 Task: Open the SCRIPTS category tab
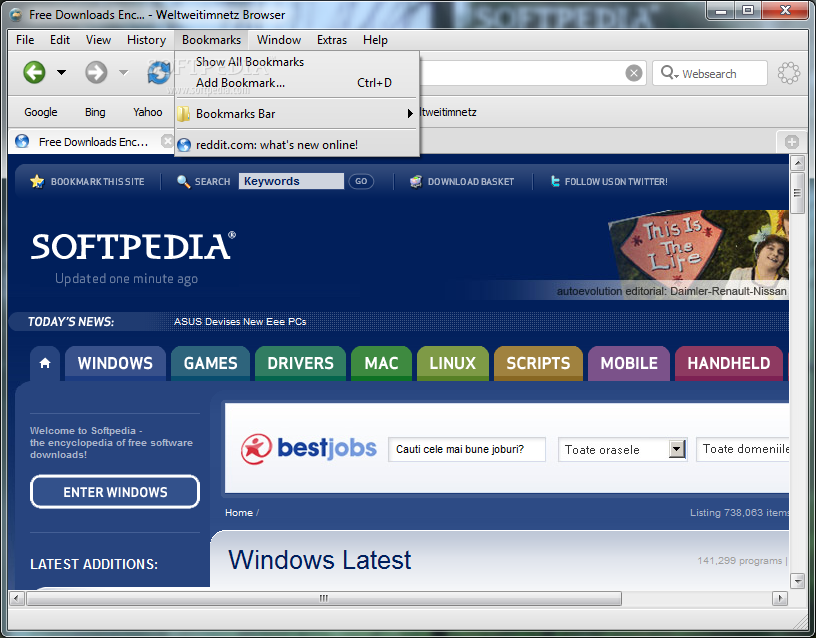coord(538,363)
